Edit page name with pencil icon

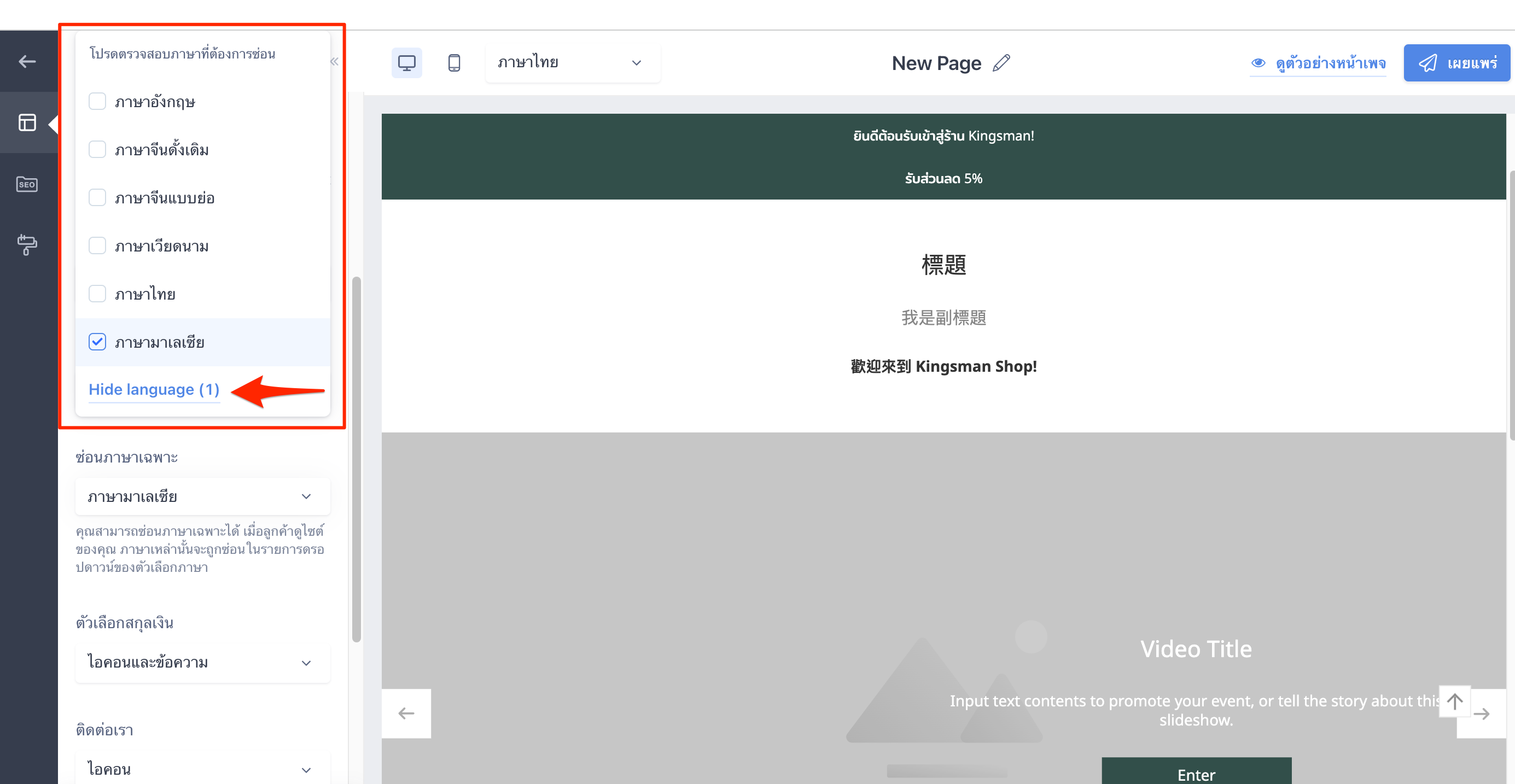[x=1001, y=63]
